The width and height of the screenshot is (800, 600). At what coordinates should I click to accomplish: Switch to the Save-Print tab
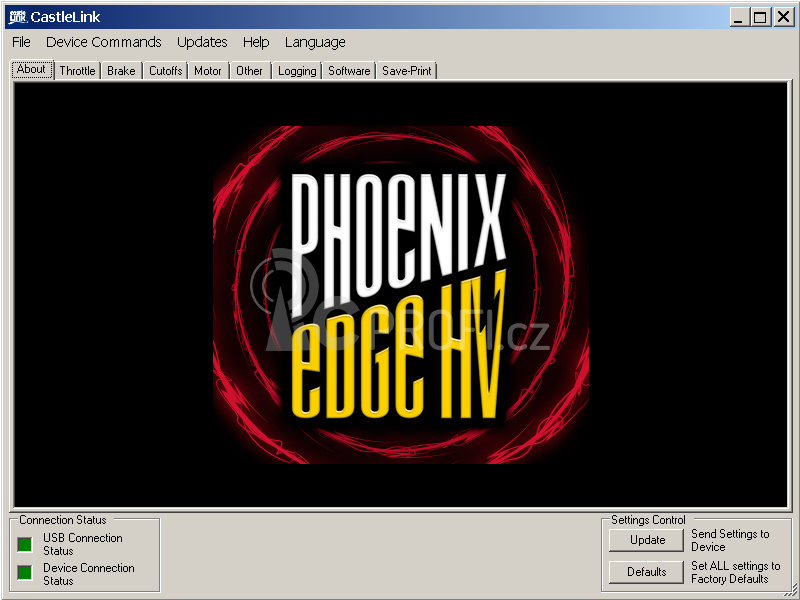pyautogui.click(x=407, y=71)
